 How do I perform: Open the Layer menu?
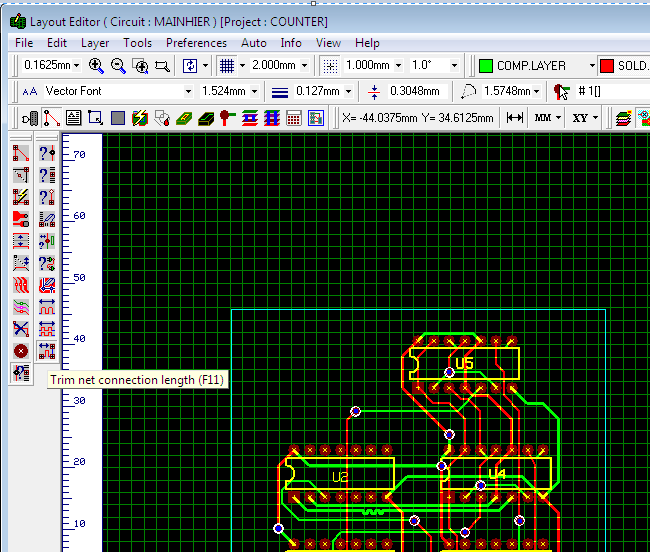click(x=95, y=43)
